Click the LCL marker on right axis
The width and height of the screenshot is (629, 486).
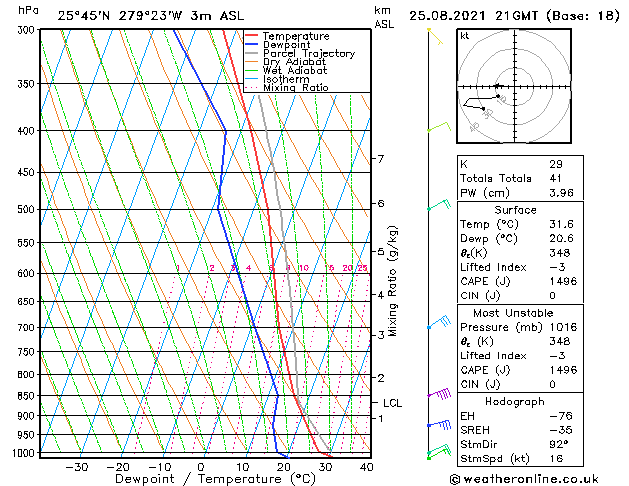[392, 403]
